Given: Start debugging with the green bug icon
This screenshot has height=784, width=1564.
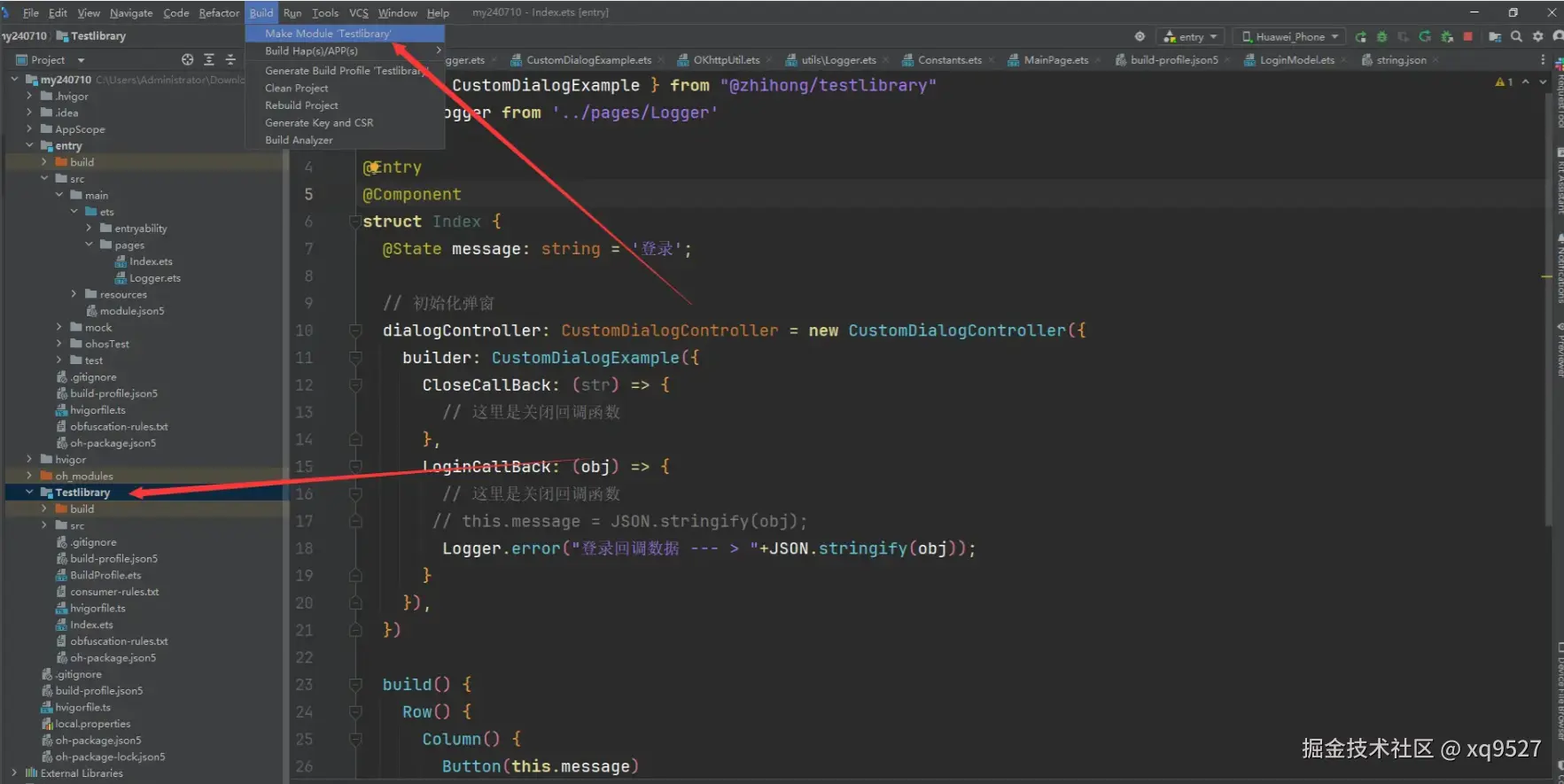Looking at the screenshot, I should pos(1381,36).
